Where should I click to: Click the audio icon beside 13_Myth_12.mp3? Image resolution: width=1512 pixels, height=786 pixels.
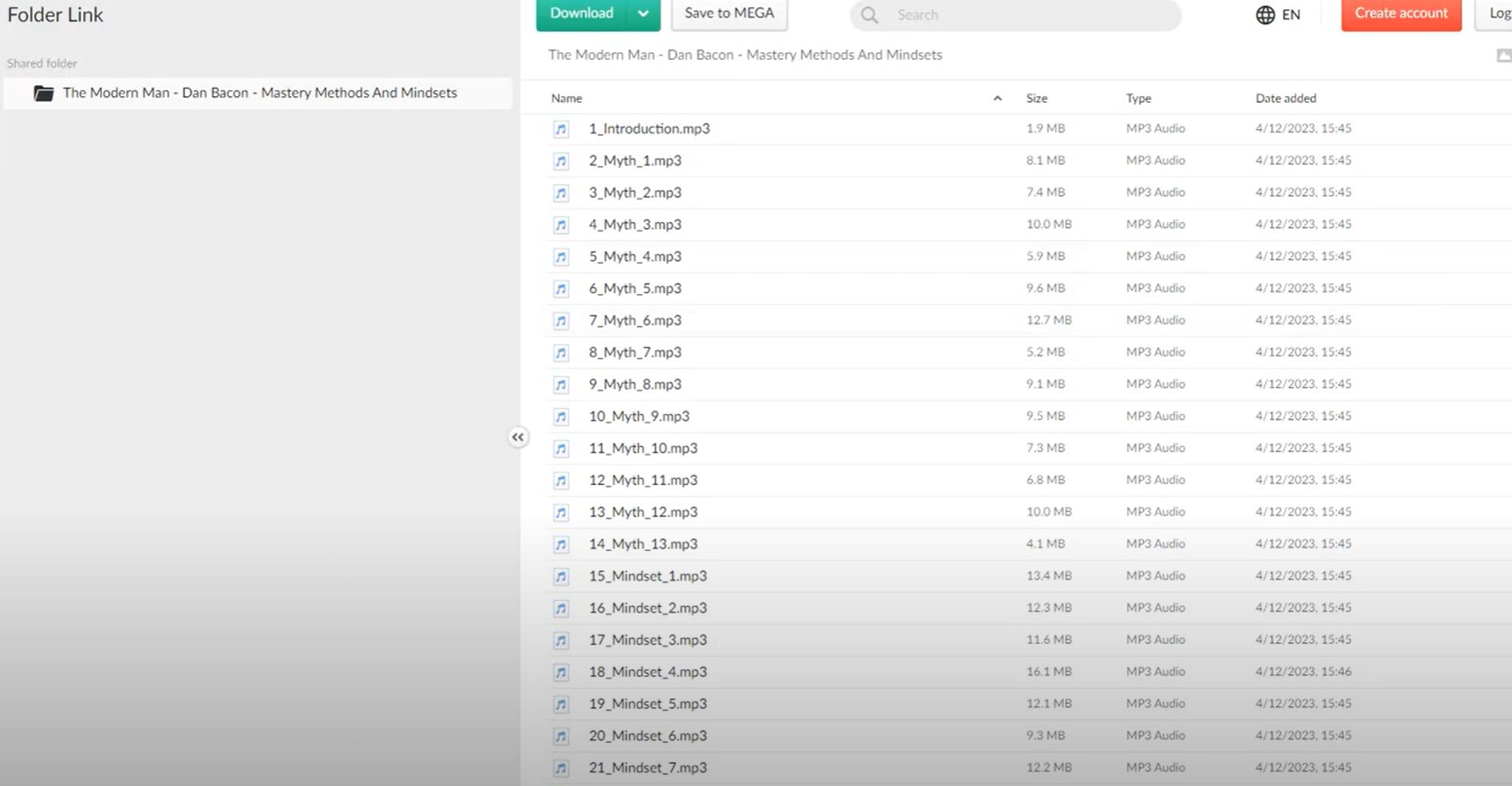[x=561, y=513]
